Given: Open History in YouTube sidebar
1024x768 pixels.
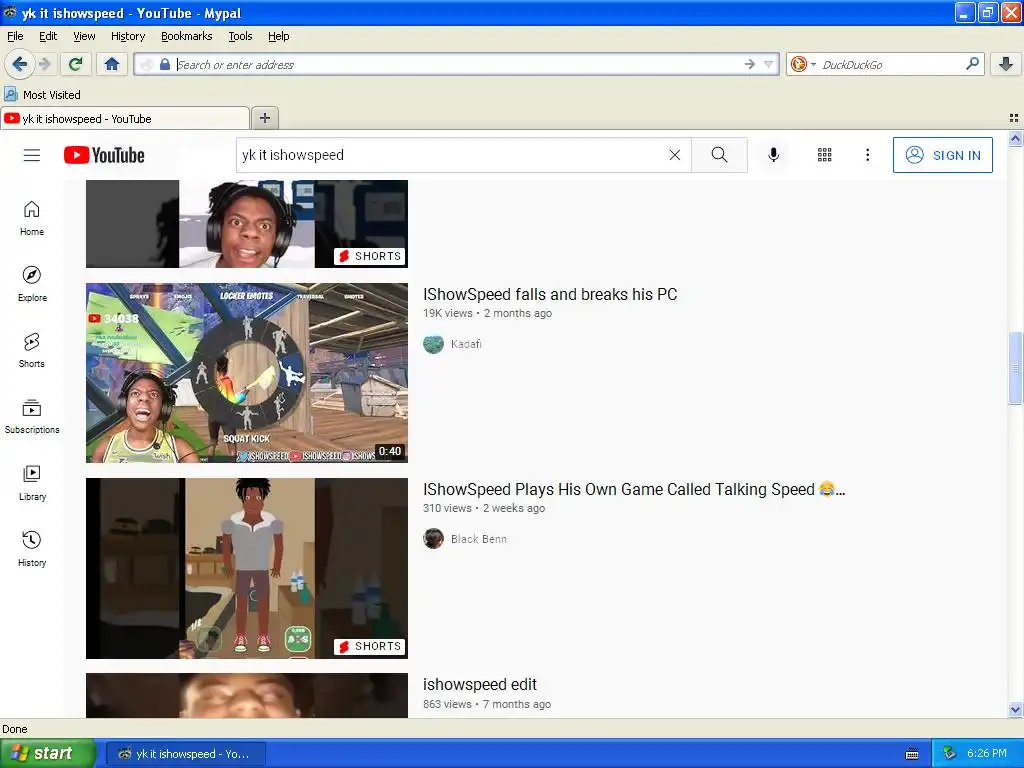Looking at the screenshot, I should [31, 549].
